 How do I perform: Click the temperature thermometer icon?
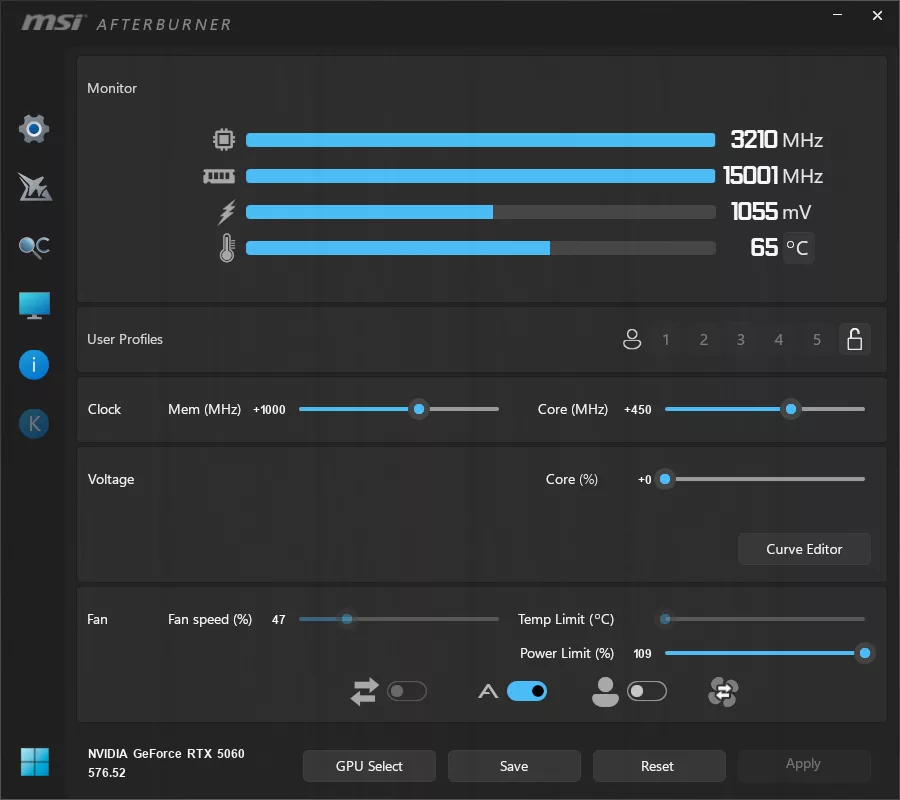coord(227,248)
